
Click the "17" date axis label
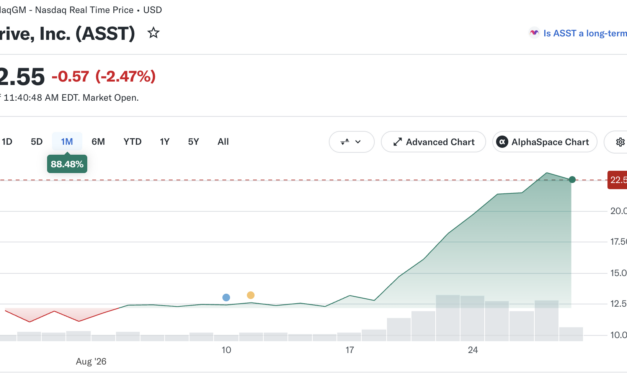pyautogui.click(x=350, y=350)
